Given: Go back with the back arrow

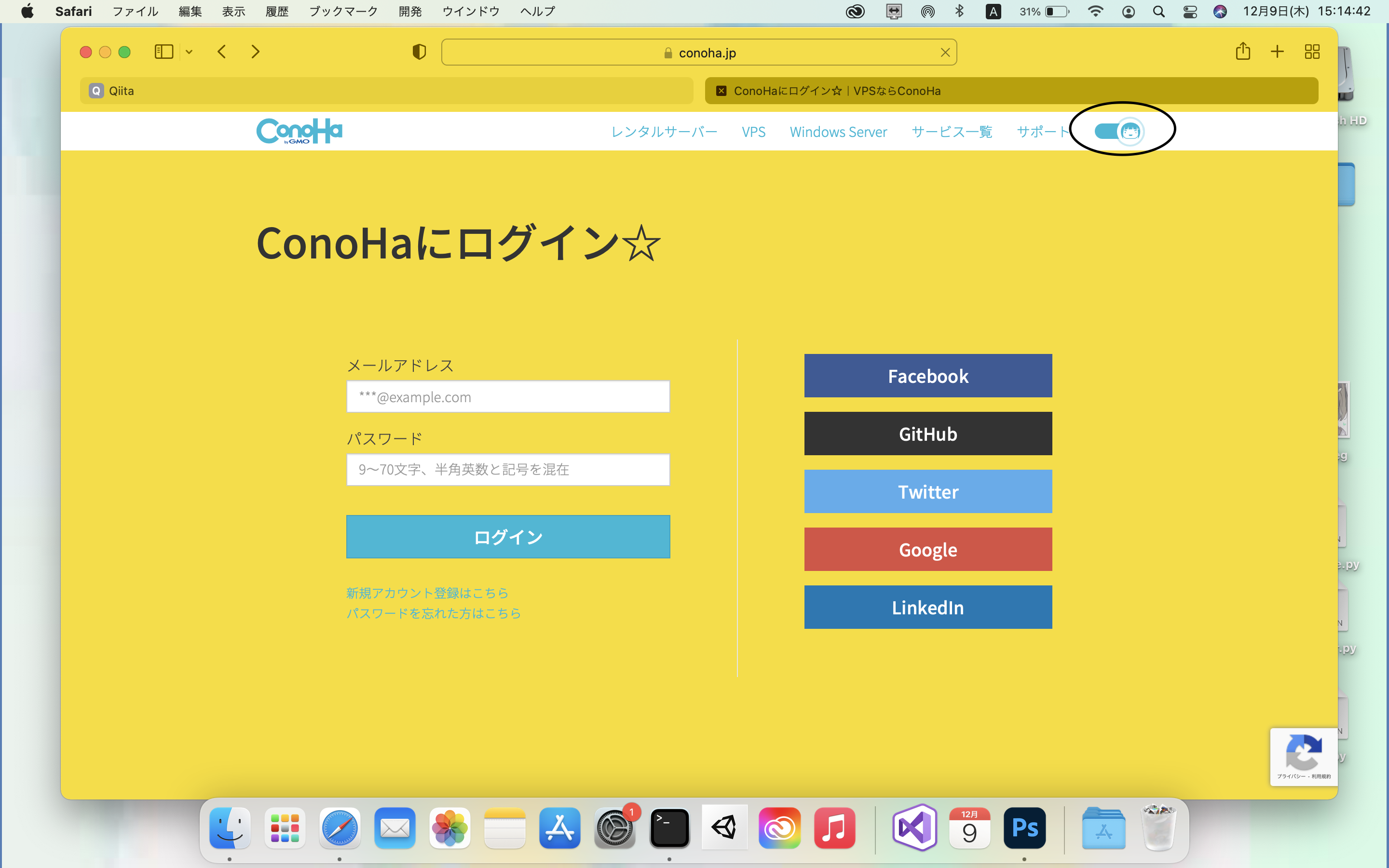Looking at the screenshot, I should pyautogui.click(x=222, y=52).
